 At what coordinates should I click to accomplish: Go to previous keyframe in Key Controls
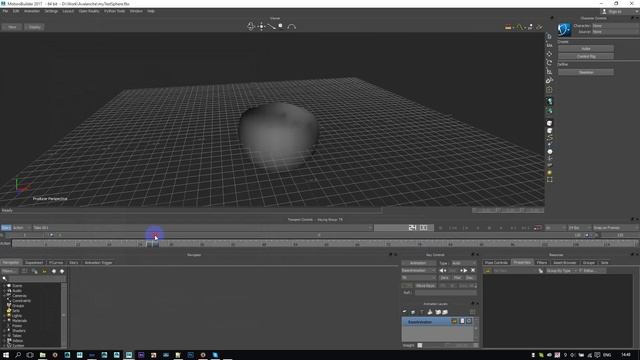(442, 270)
